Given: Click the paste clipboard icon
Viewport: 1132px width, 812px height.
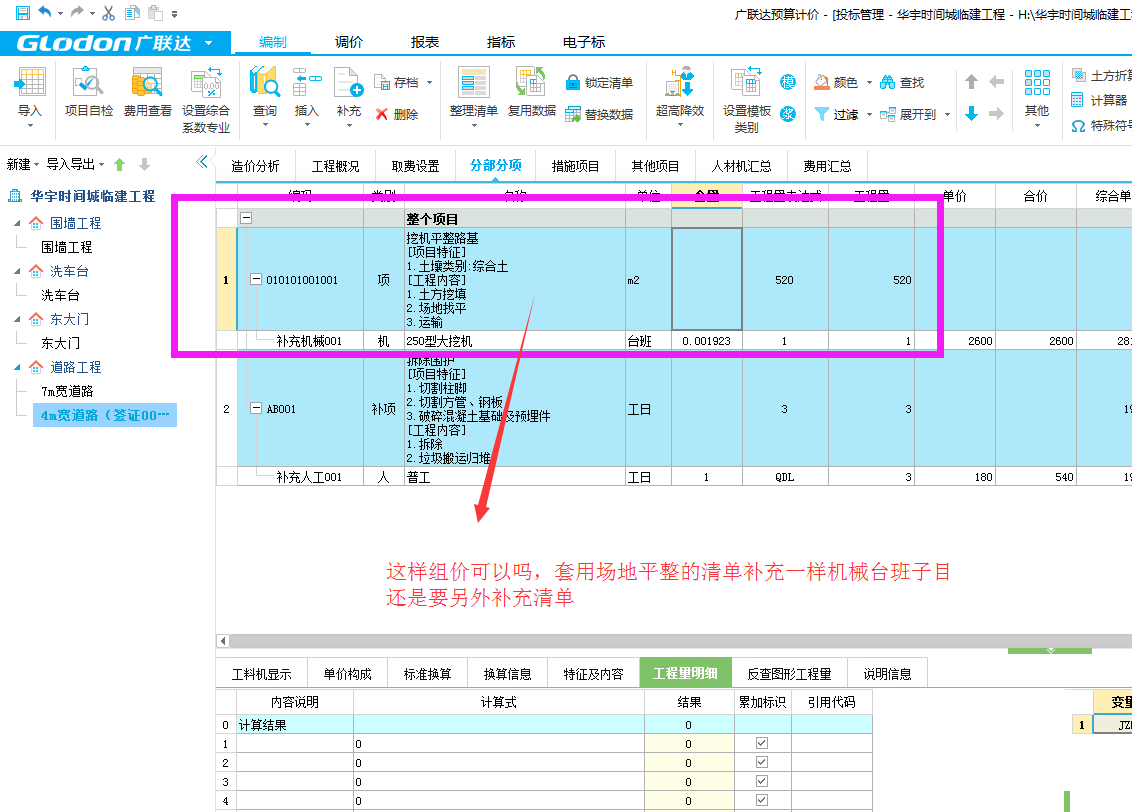Looking at the screenshot, I should pos(155,12).
